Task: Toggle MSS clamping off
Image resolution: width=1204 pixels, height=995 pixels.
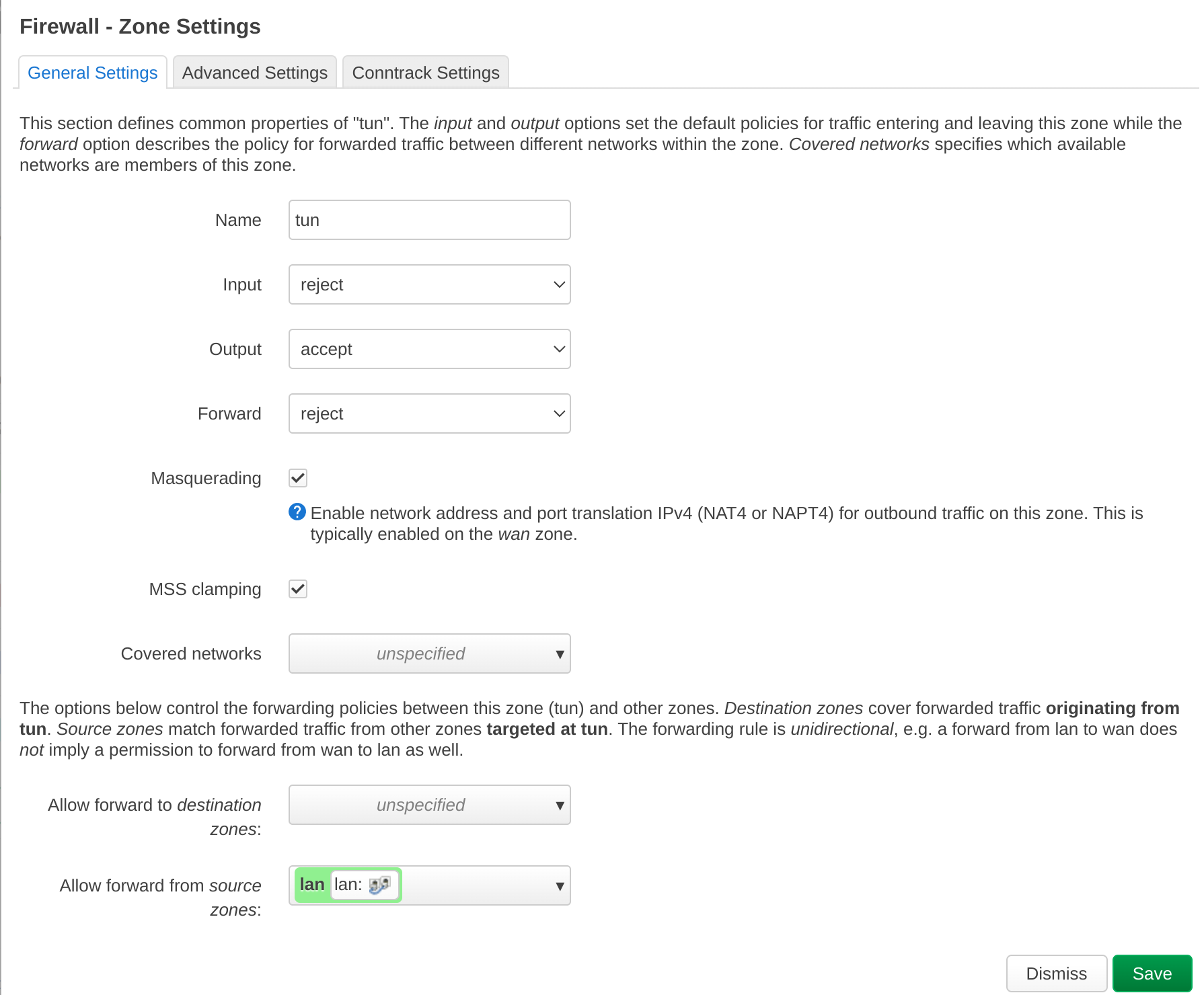Action: click(x=297, y=588)
